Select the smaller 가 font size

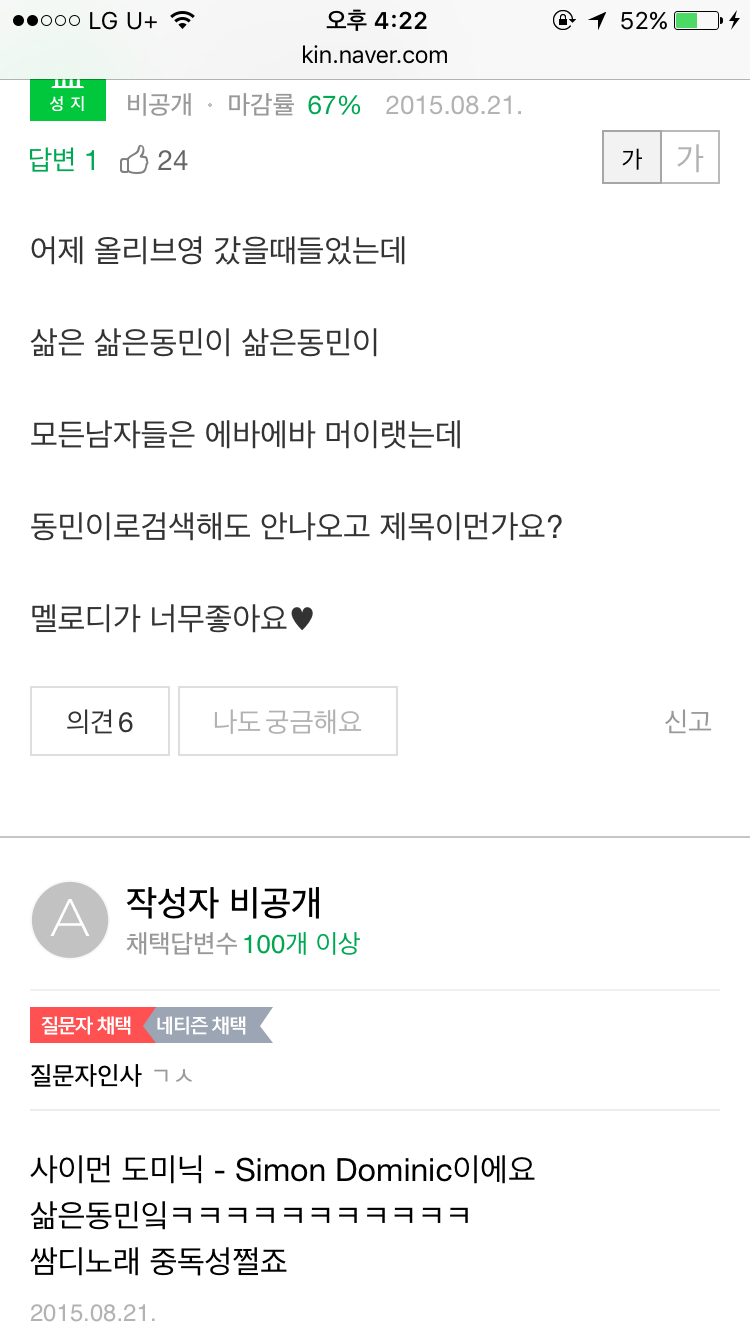click(x=632, y=159)
